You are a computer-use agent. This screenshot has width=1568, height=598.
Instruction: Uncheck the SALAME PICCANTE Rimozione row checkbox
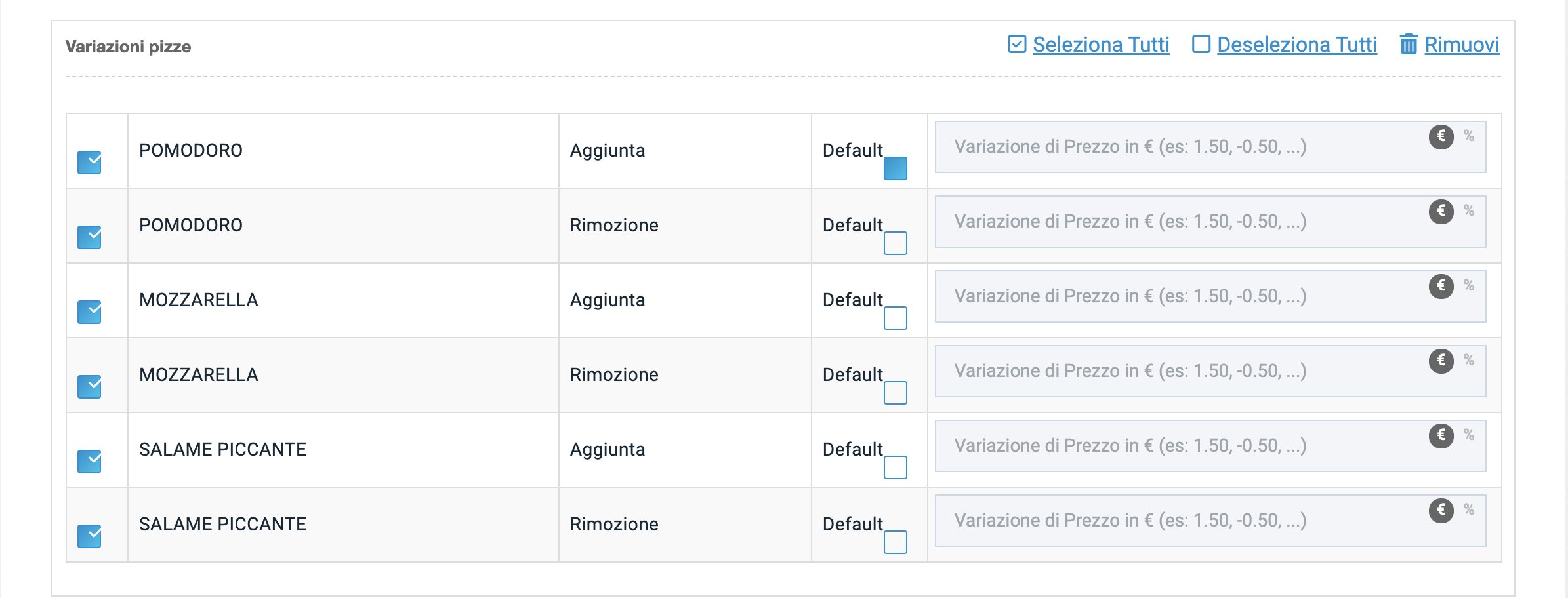click(89, 536)
